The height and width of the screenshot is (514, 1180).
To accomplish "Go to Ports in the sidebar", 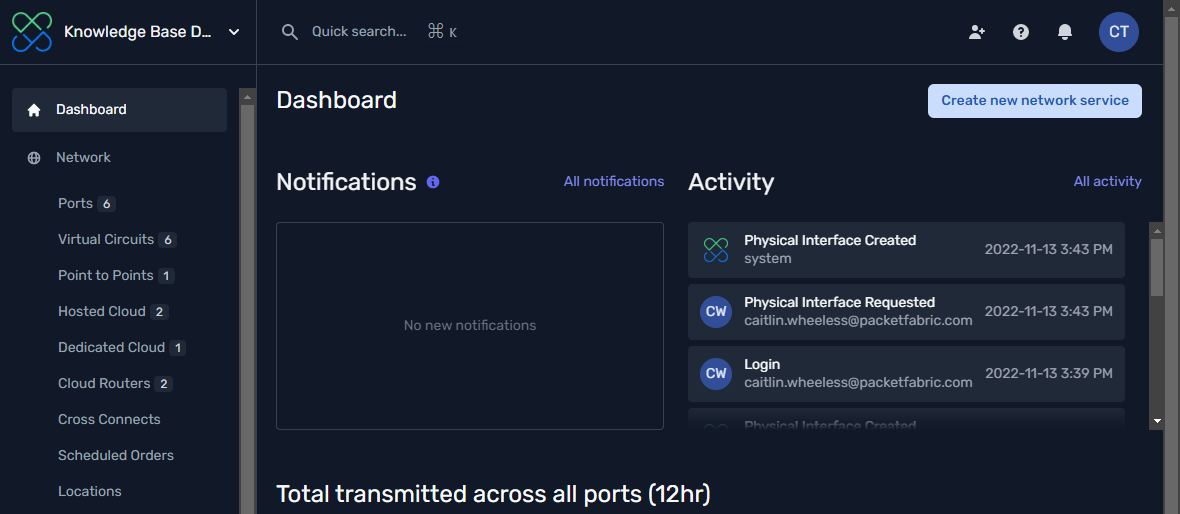I will (x=76, y=204).
